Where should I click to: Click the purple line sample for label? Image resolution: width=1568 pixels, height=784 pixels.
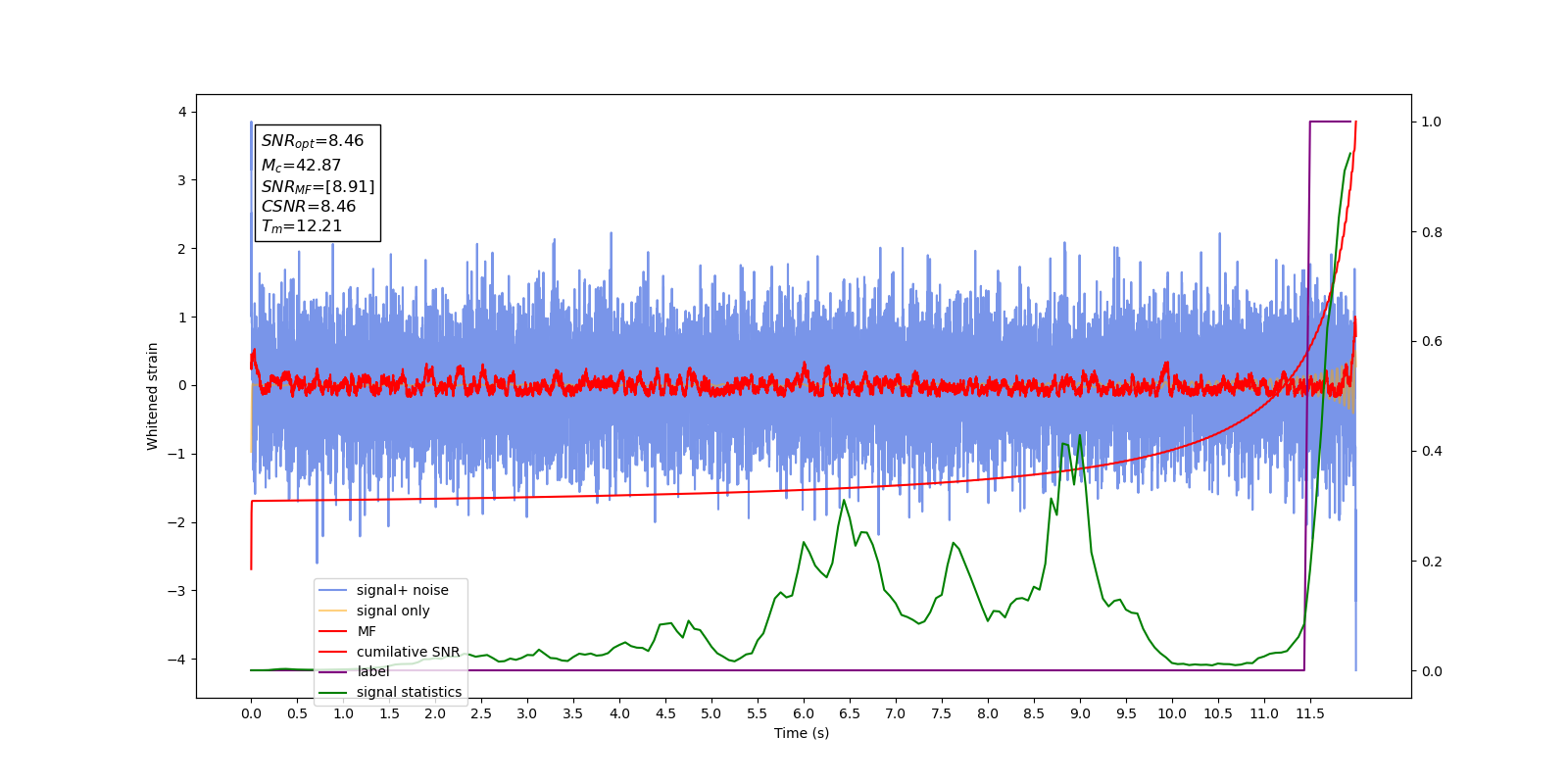coord(333,671)
